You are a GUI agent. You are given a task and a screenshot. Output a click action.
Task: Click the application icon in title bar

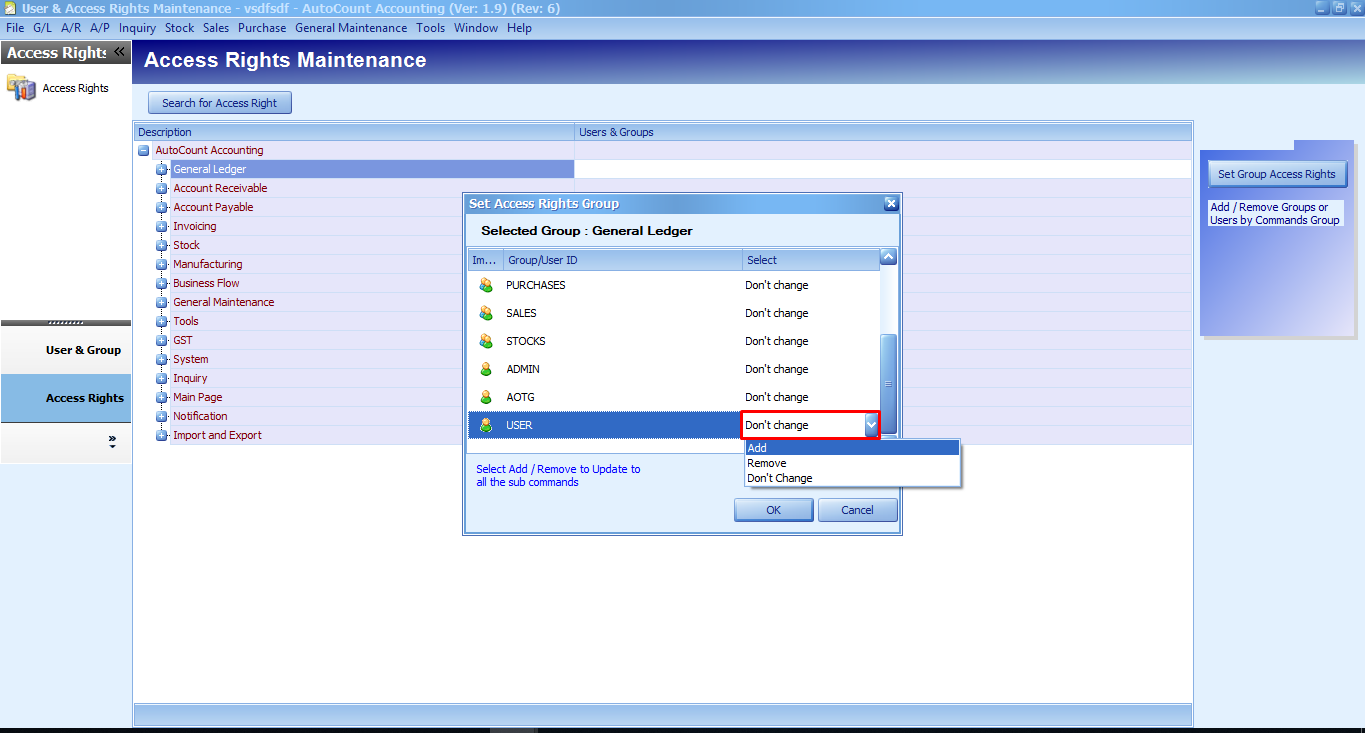(9, 8)
